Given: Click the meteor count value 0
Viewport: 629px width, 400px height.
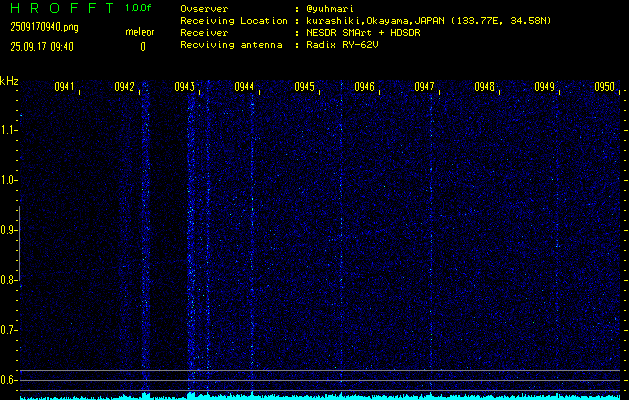Looking at the screenshot, I should [143, 47].
